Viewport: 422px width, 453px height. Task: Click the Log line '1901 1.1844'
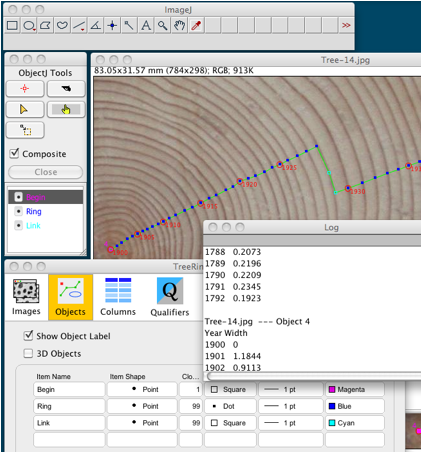click(233, 356)
